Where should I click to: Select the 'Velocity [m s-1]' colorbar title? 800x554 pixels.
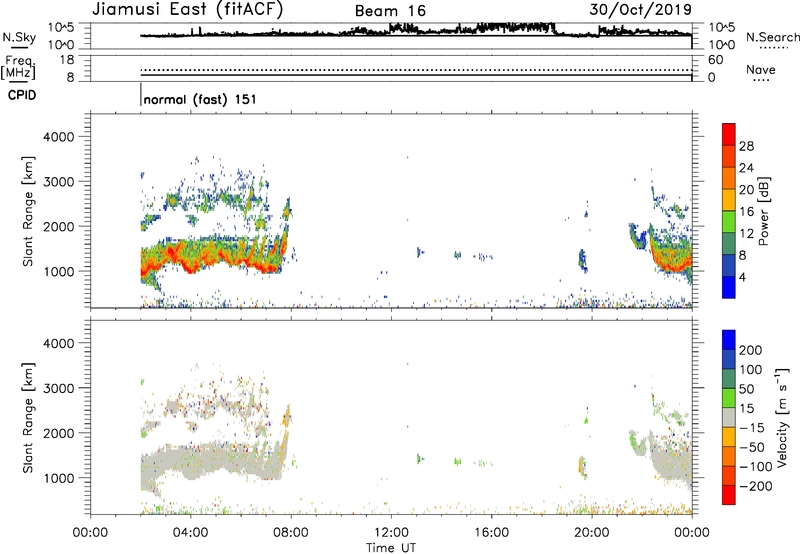coord(782,417)
